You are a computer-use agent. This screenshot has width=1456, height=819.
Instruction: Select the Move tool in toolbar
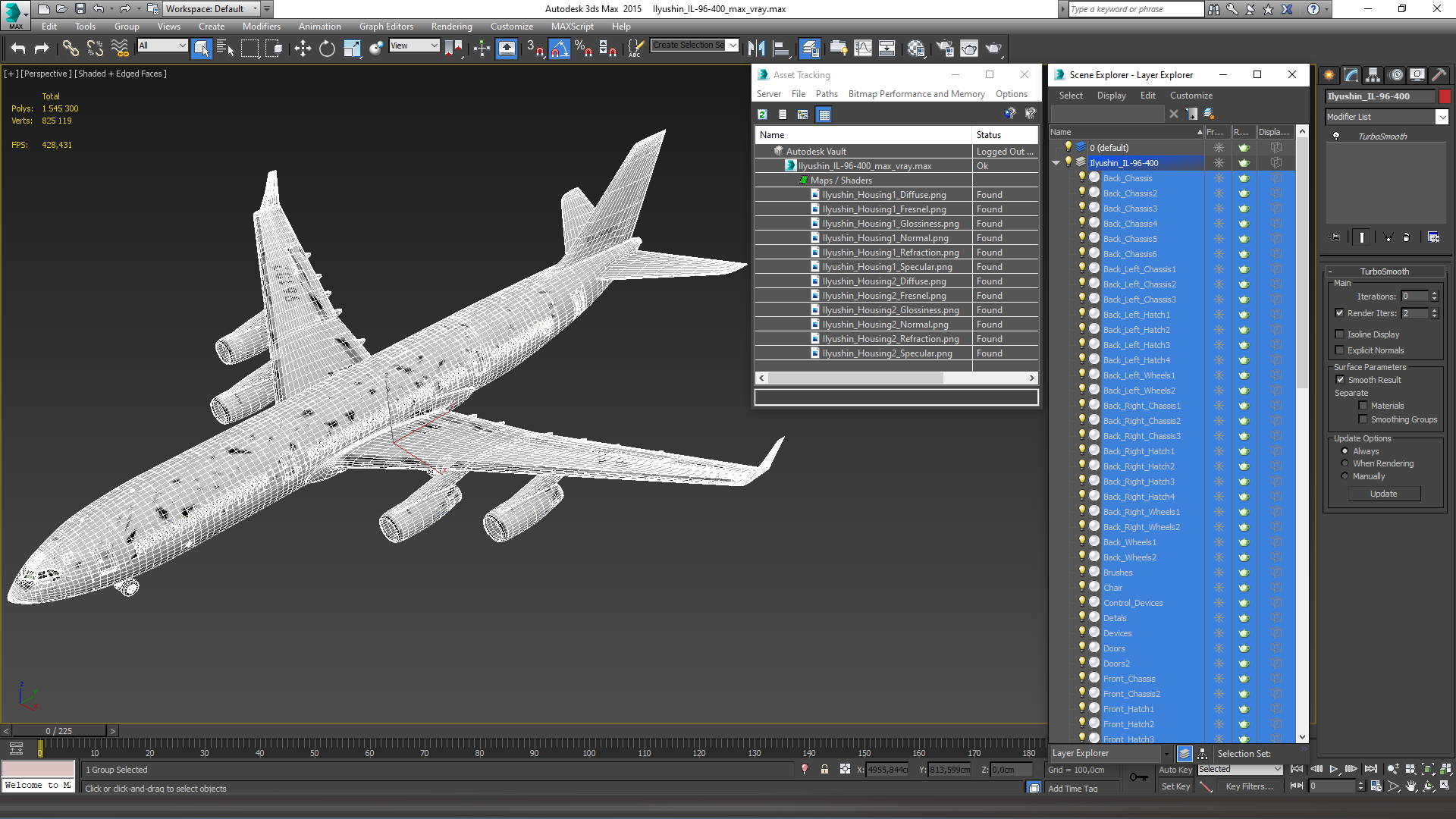click(303, 49)
